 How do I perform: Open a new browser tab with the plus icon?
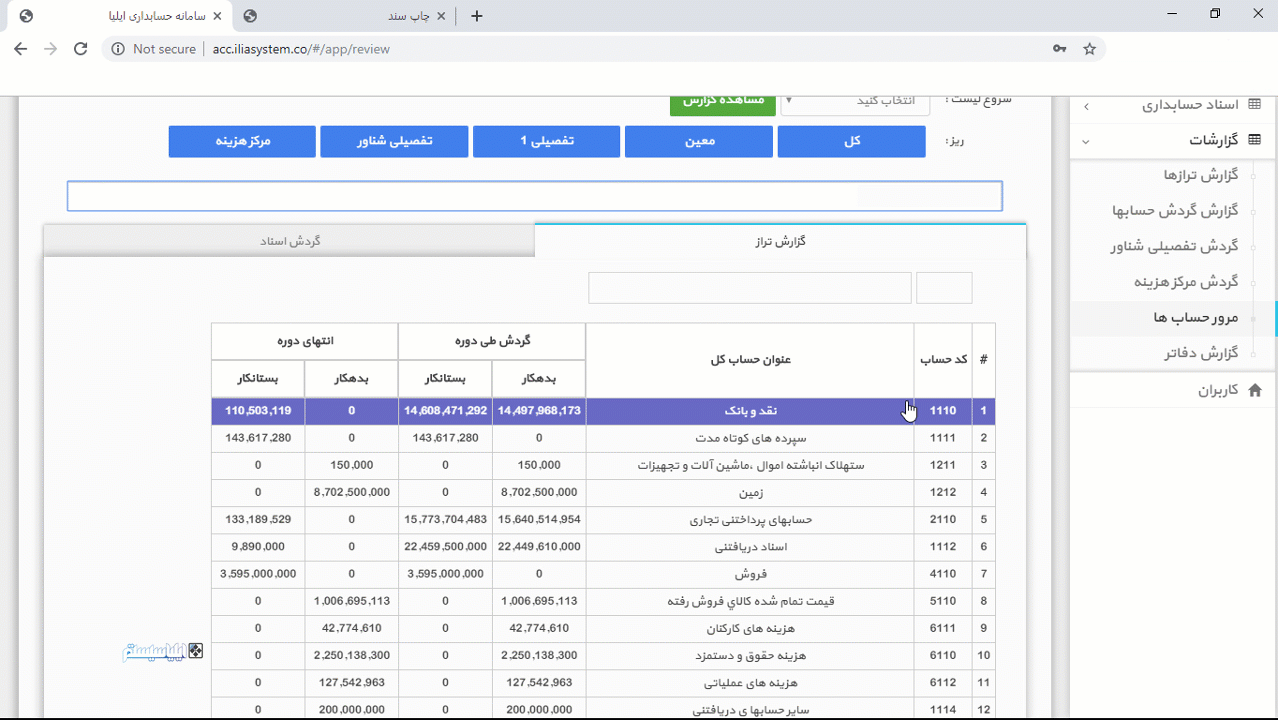(476, 16)
